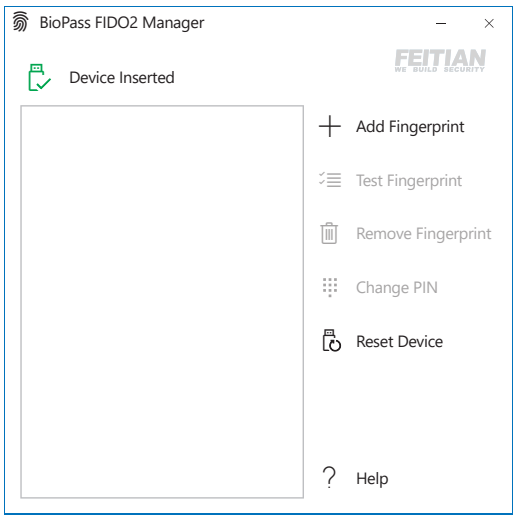Click the plus icon for Add Fingerprint
Image resolution: width=517 pixels, height=518 pixels.
pyautogui.click(x=329, y=126)
